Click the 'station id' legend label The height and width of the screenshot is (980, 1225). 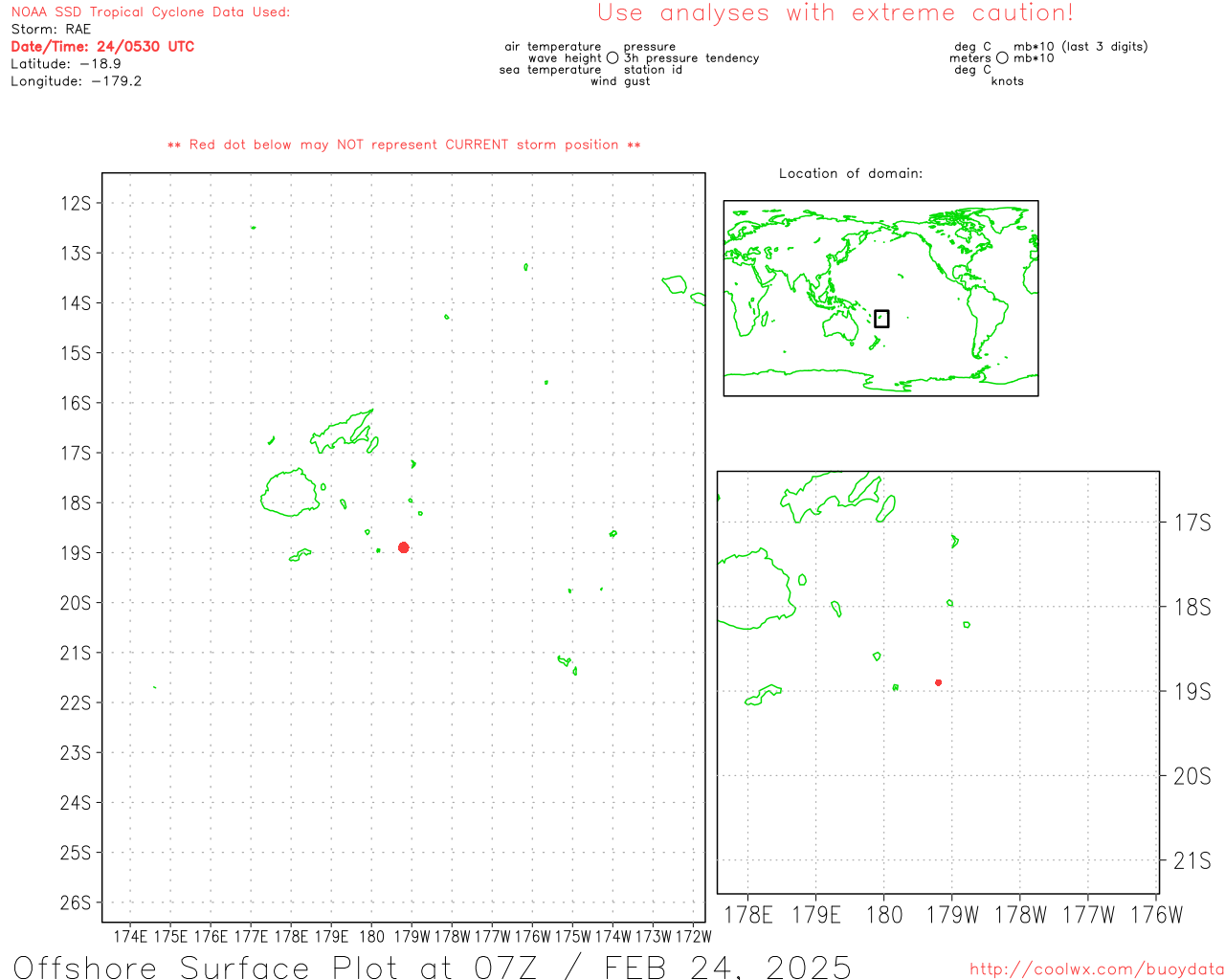tap(653, 70)
